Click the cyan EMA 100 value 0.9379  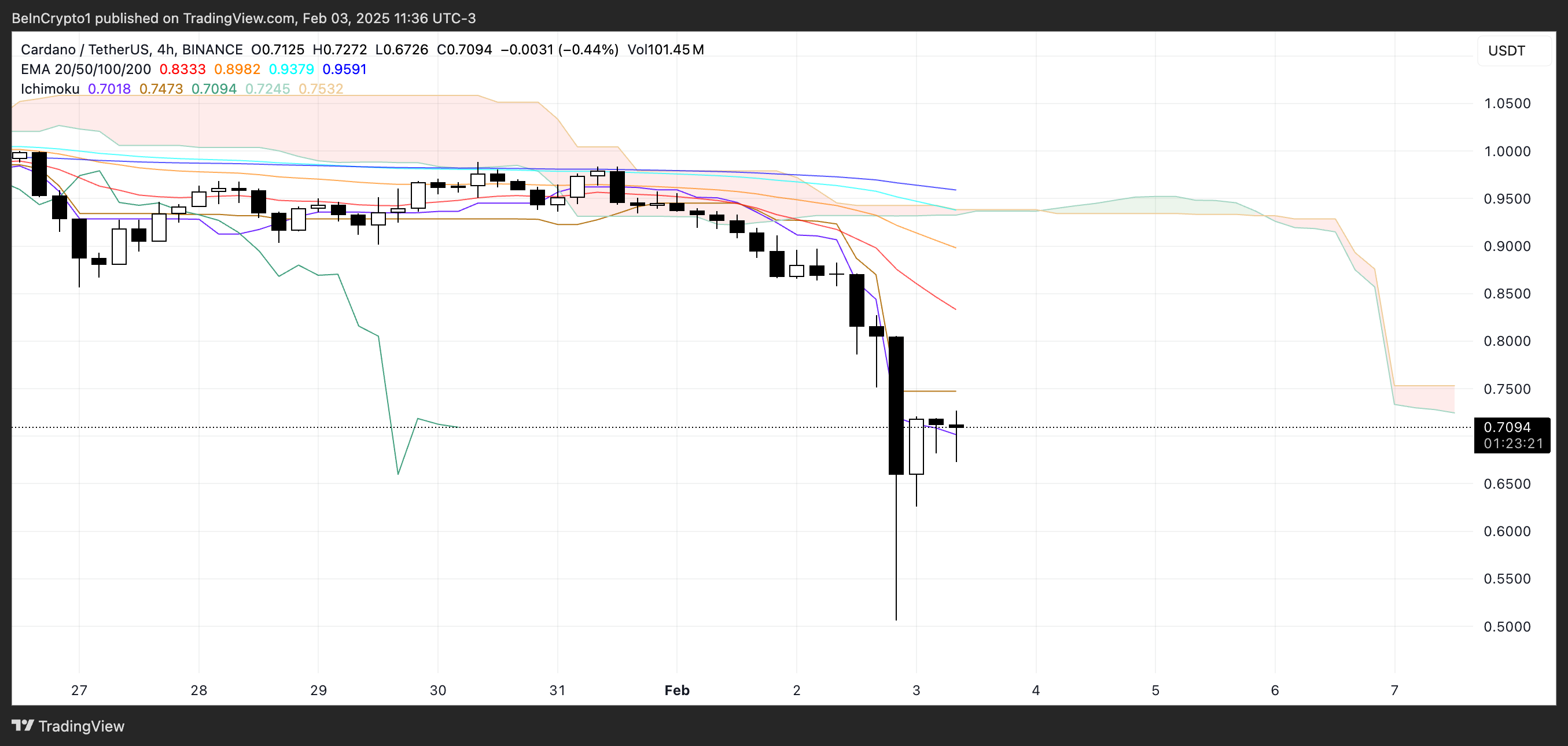click(291, 69)
